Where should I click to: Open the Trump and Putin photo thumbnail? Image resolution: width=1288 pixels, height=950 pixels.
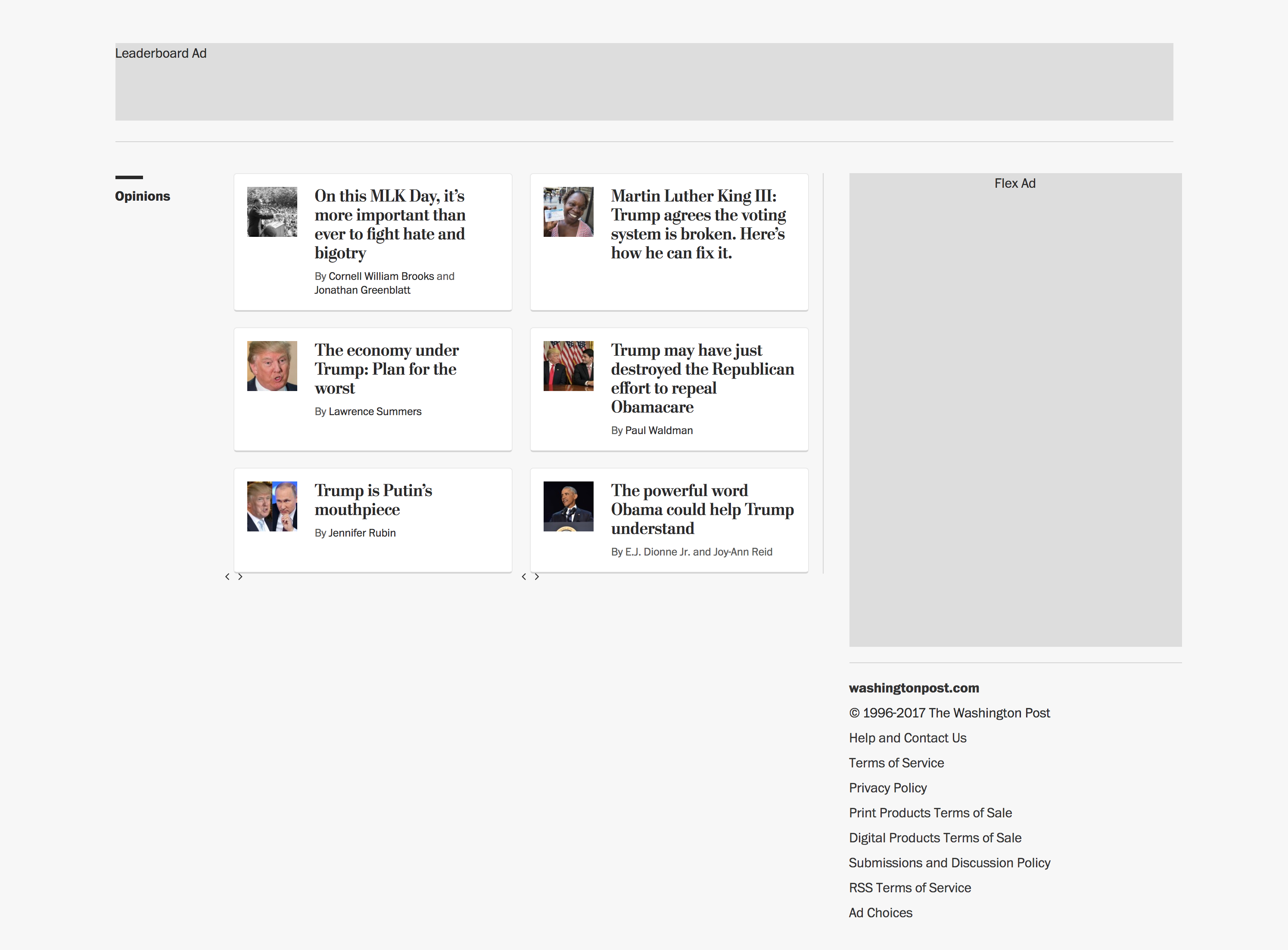(x=272, y=506)
